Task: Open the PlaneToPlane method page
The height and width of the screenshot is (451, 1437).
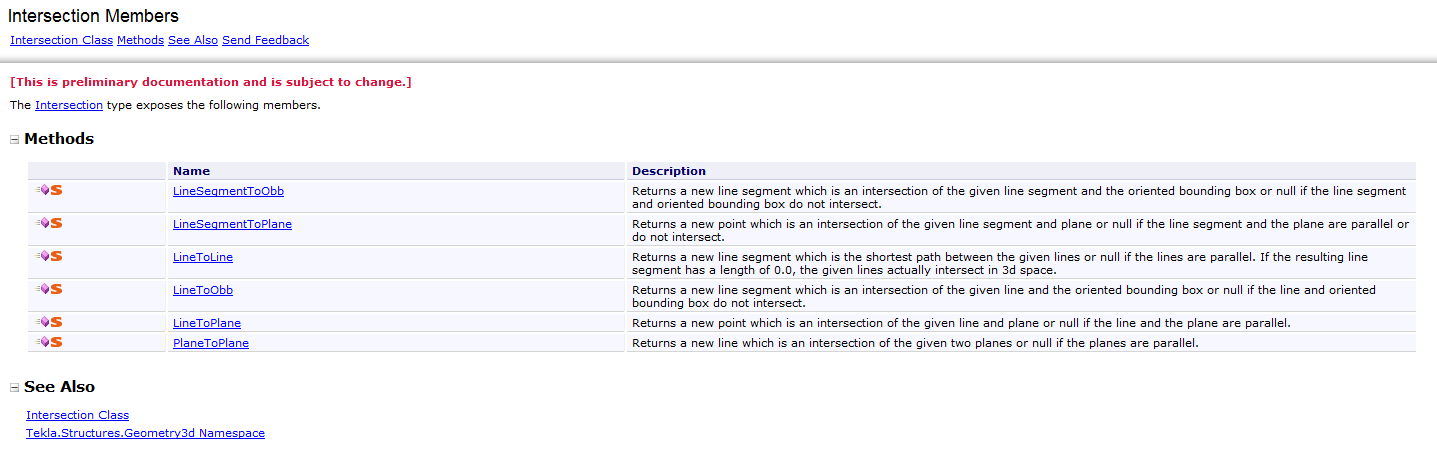Action: point(211,343)
